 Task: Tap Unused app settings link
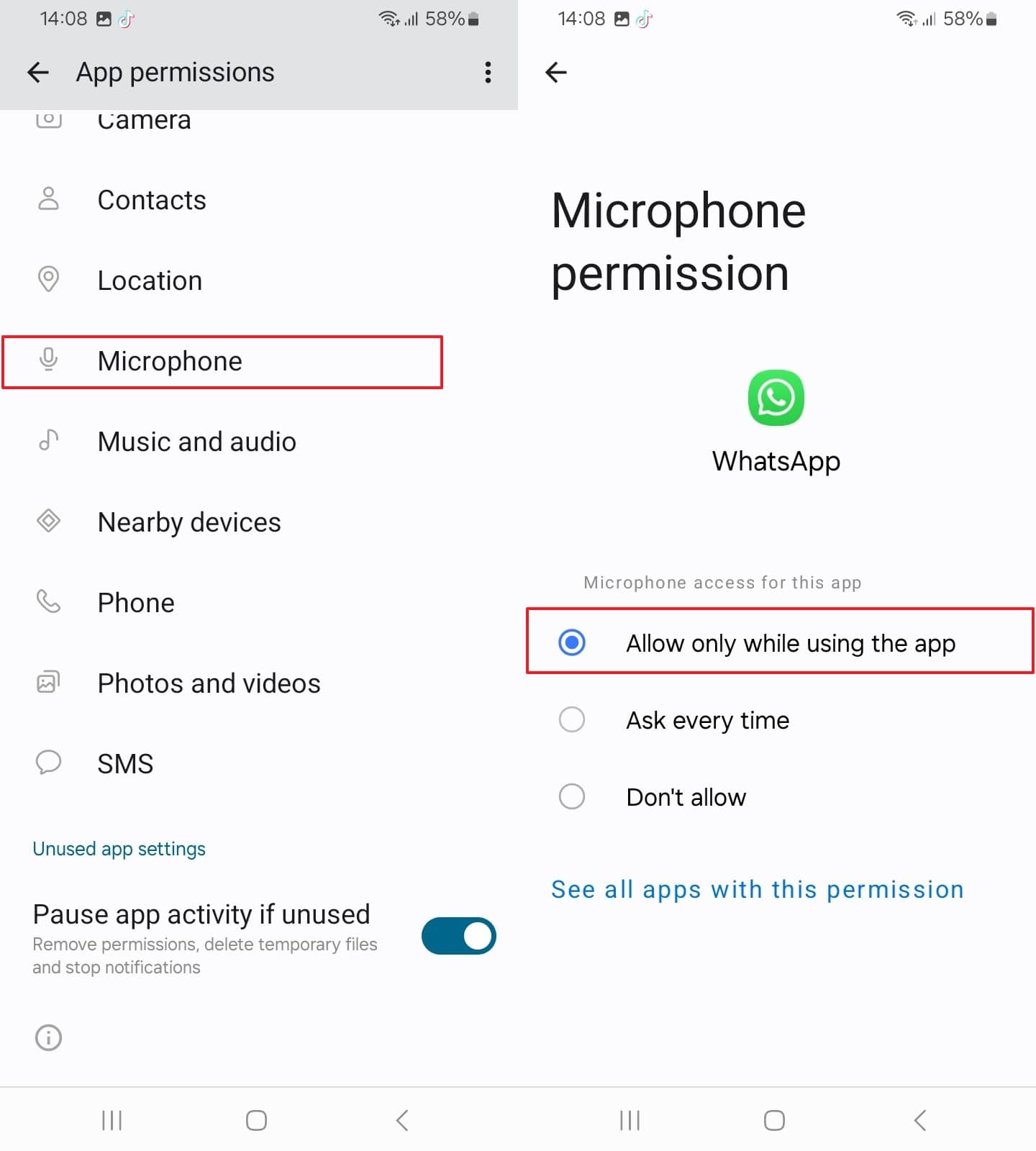coord(119,849)
